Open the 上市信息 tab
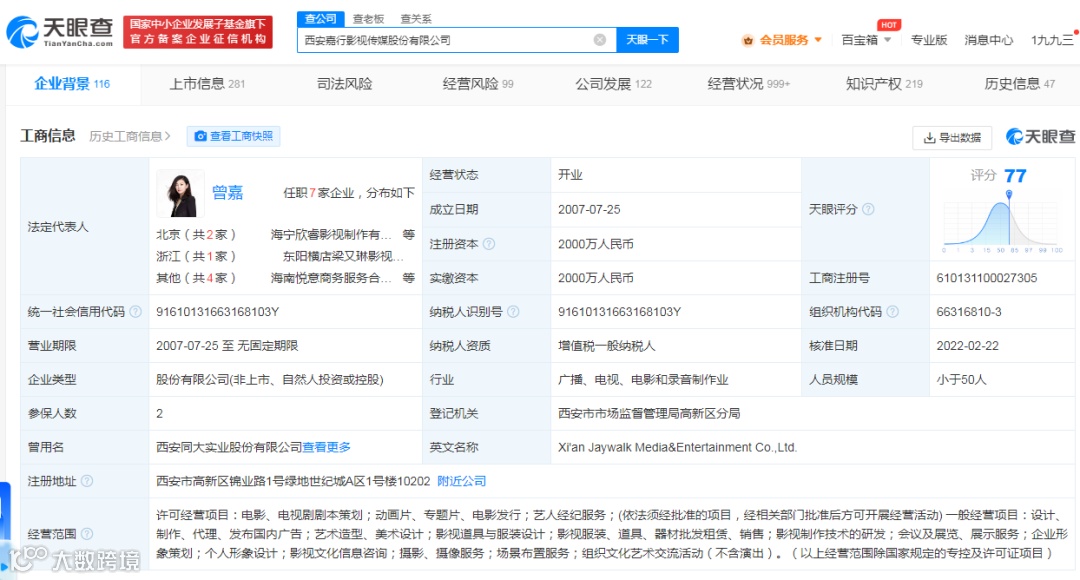Viewport: 1080px width, 580px height. tap(207, 84)
